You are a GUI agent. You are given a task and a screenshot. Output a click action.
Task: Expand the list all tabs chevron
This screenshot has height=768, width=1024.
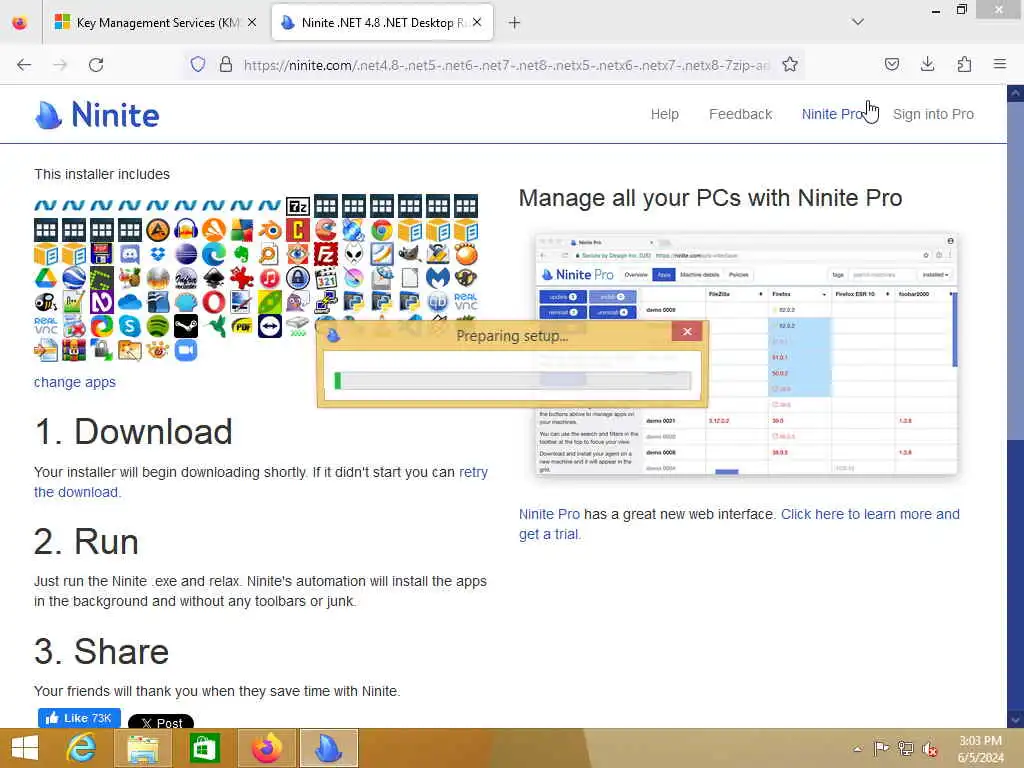click(858, 22)
